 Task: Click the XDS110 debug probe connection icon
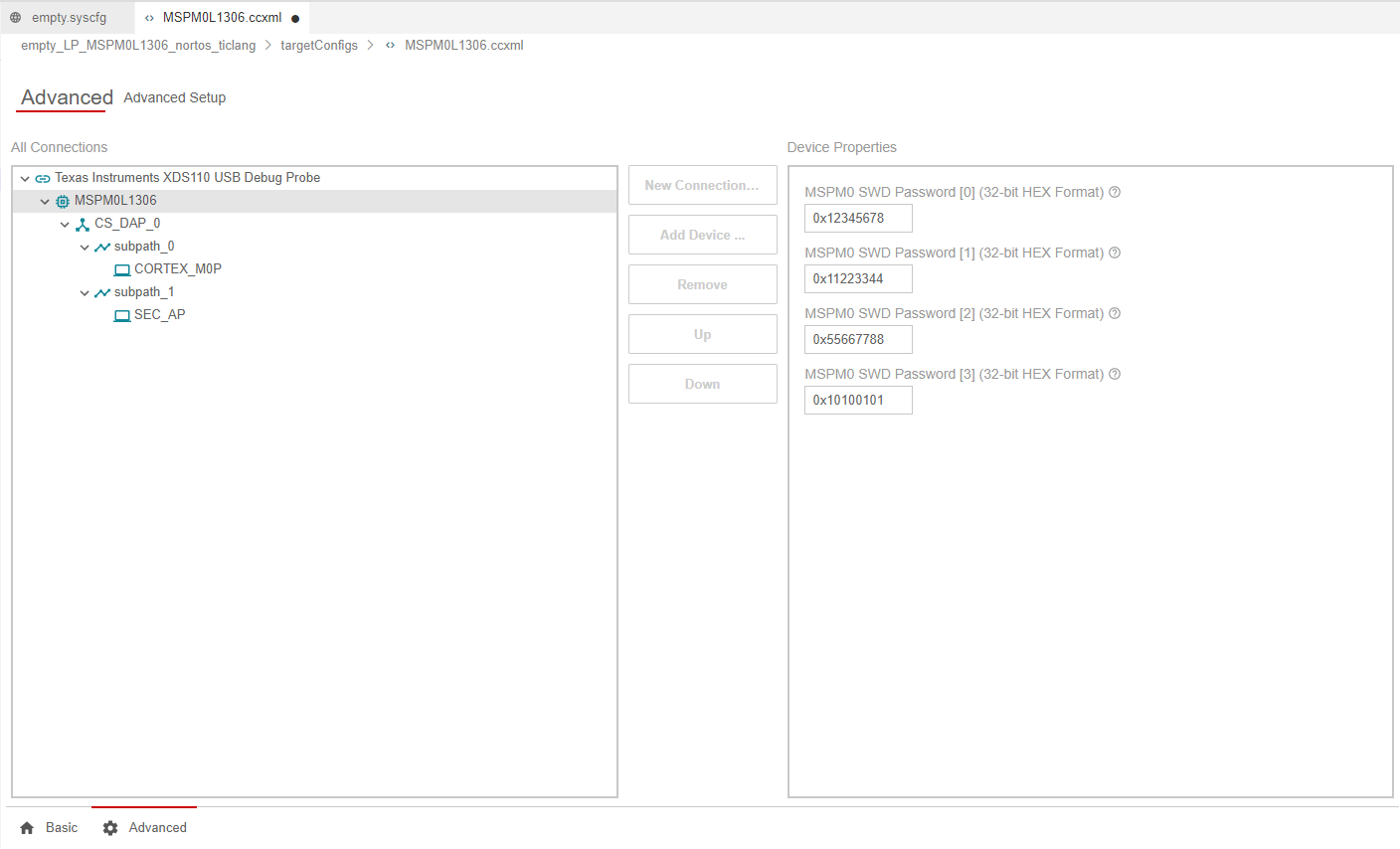tap(43, 179)
